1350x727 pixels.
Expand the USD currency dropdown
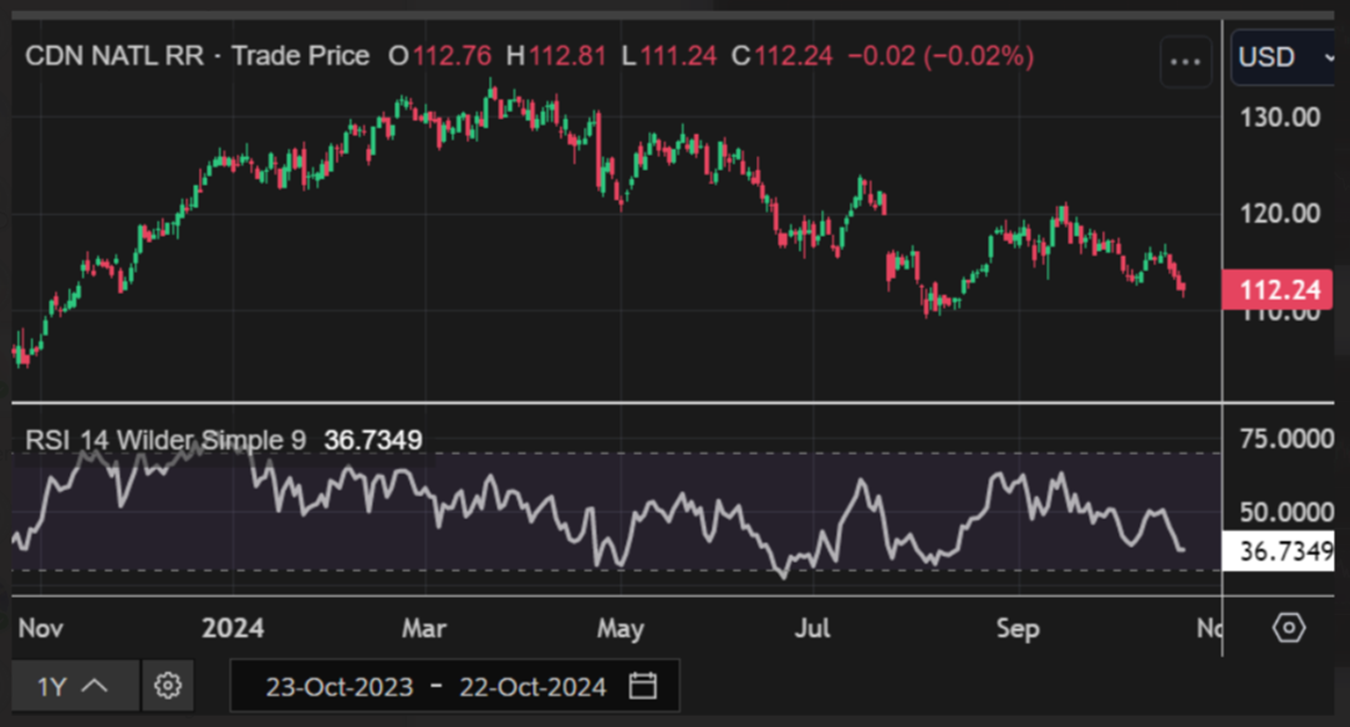tap(1284, 57)
